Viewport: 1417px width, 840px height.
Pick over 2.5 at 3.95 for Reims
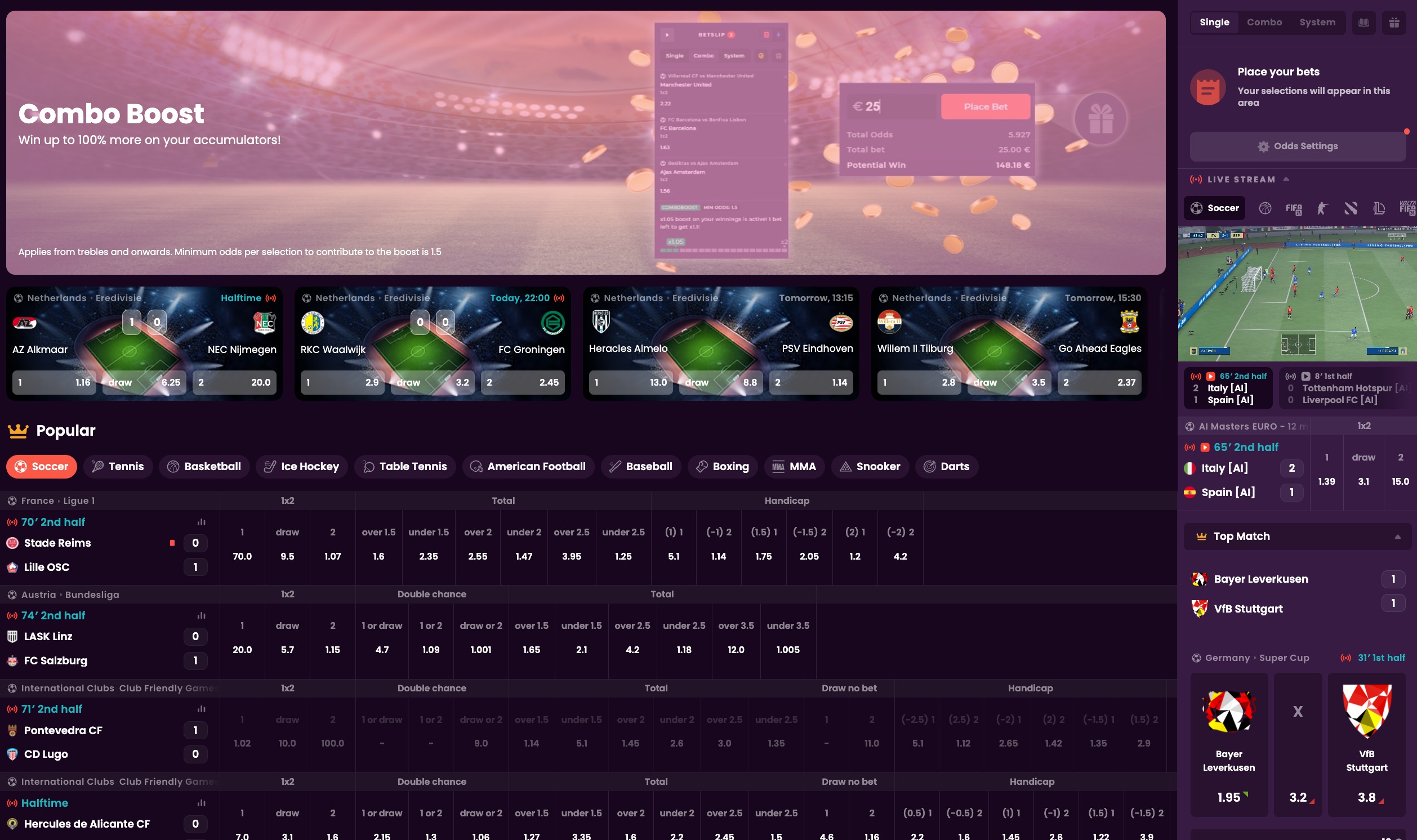pyautogui.click(x=571, y=547)
